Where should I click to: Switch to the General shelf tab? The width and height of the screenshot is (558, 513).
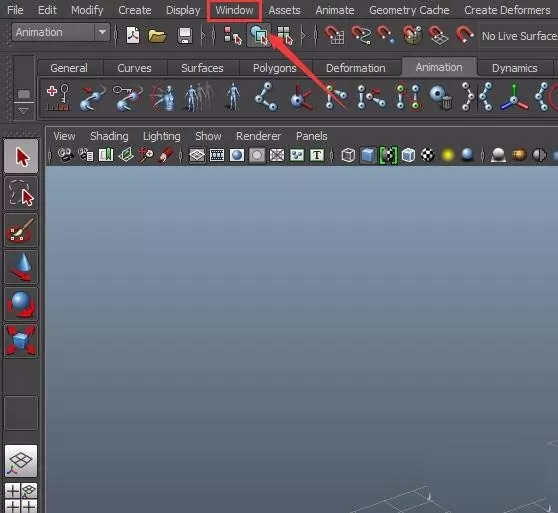click(69, 68)
